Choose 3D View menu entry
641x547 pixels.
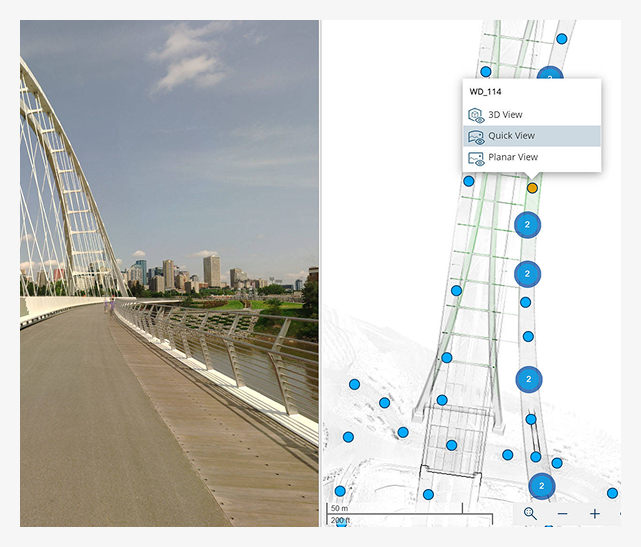point(532,115)
